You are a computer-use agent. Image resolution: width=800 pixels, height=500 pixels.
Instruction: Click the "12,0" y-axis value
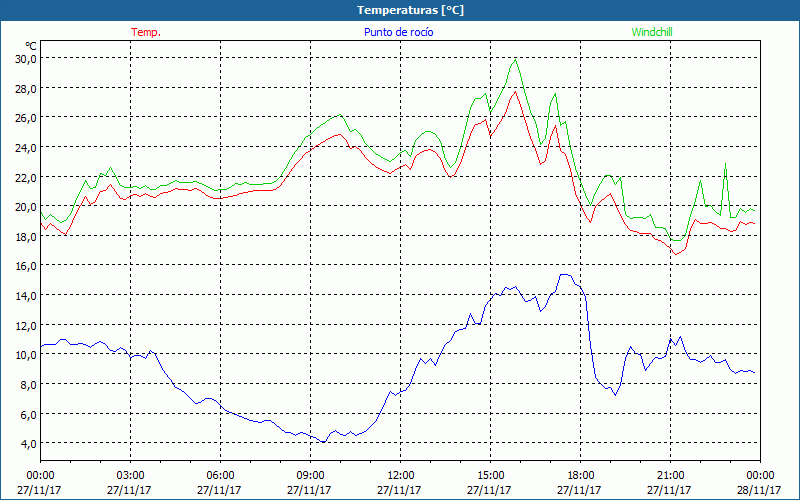tap(26, 326)
